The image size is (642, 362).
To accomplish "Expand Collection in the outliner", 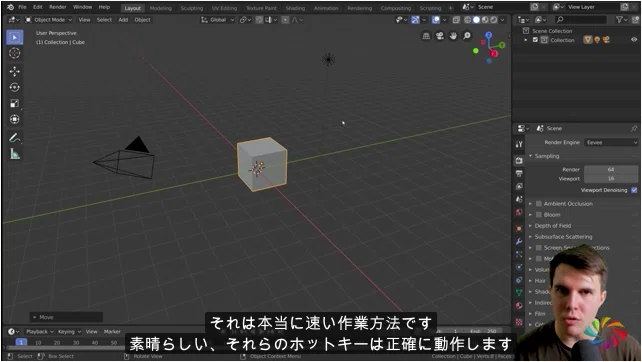I will 526,40.
